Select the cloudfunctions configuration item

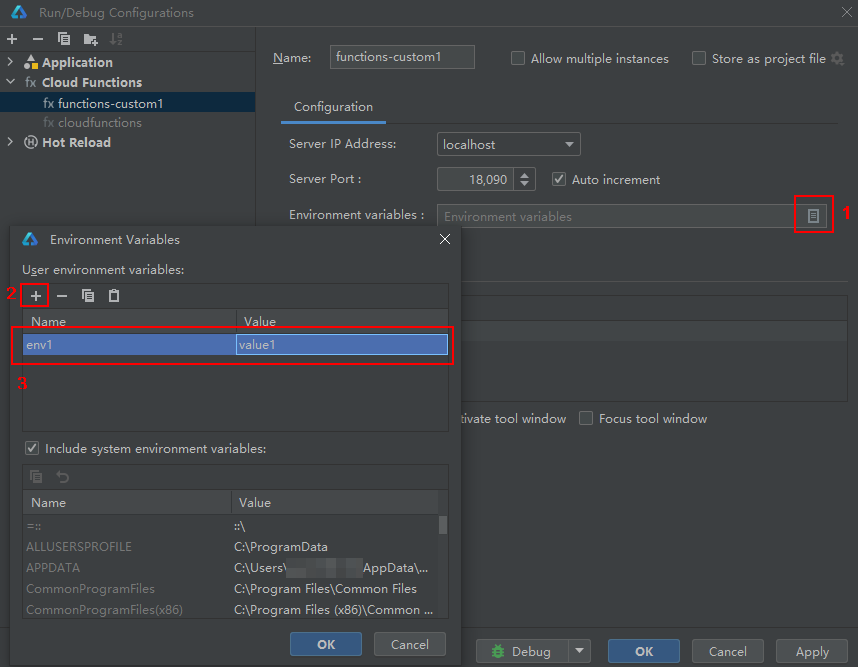point(99,123)
